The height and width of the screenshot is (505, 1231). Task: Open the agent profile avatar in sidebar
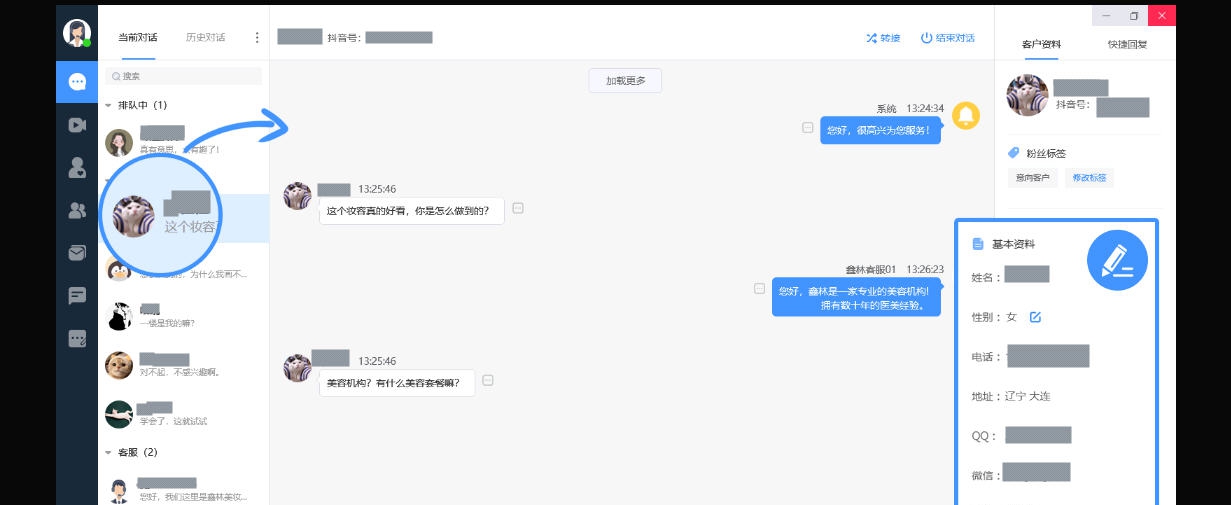click(x=77, y=33)
